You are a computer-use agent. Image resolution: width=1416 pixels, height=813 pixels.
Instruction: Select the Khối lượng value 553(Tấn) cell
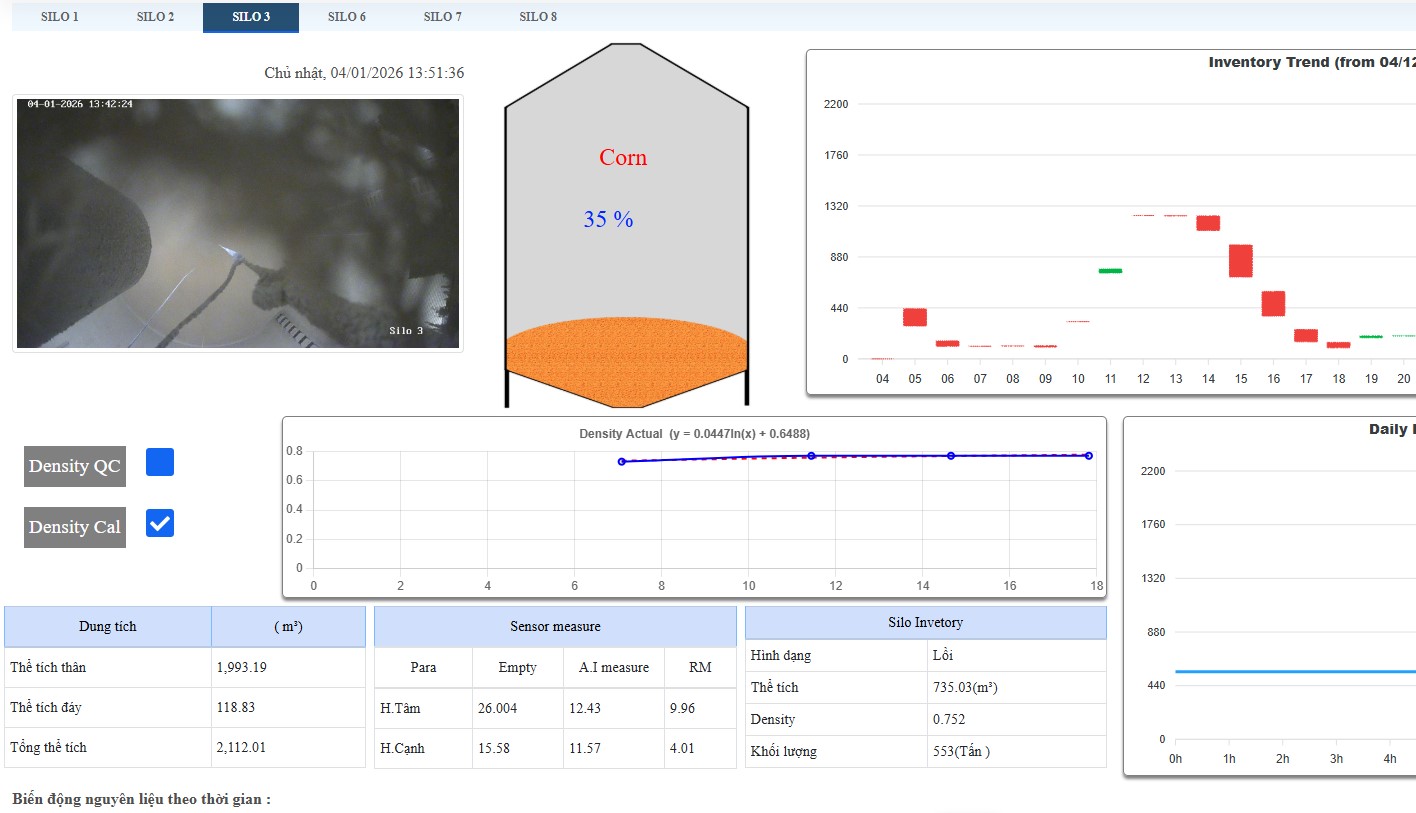pyautogui.click(x=1016, y=751)
